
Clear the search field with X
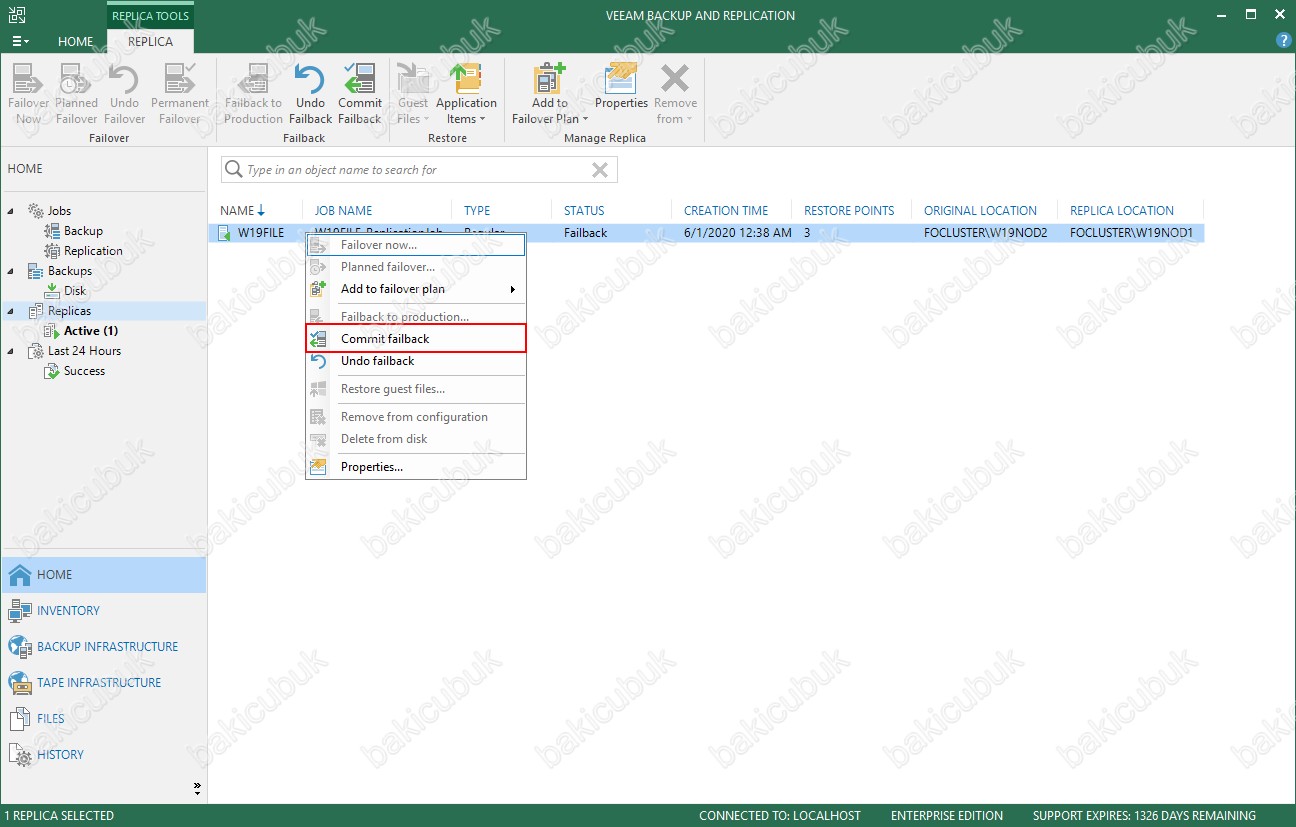(600, 170)
